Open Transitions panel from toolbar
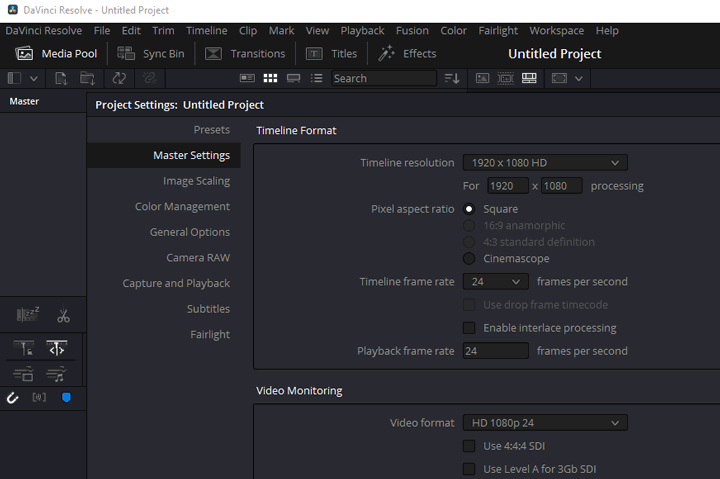 point(246,54)
